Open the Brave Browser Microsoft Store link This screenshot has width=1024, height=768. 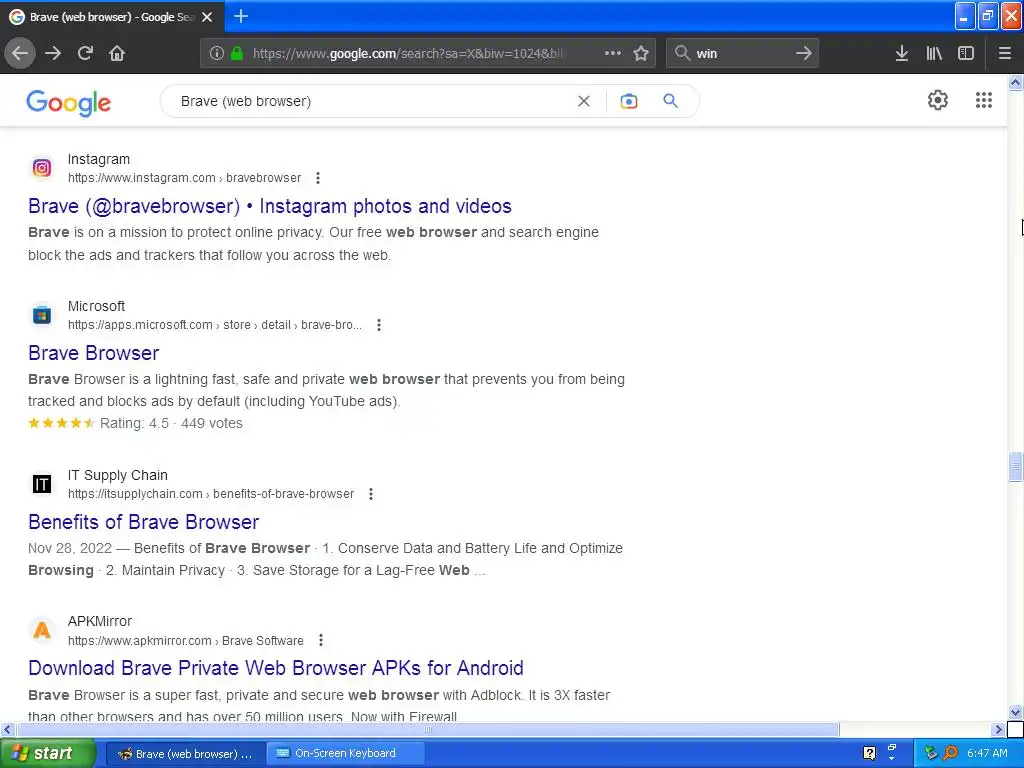tap(93, 353)
